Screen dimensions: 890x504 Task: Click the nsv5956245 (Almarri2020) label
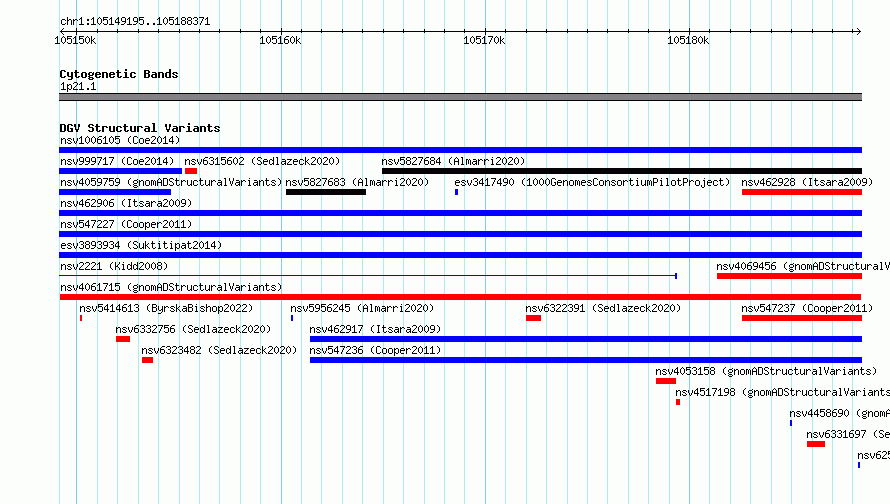(x=362, y=308)
